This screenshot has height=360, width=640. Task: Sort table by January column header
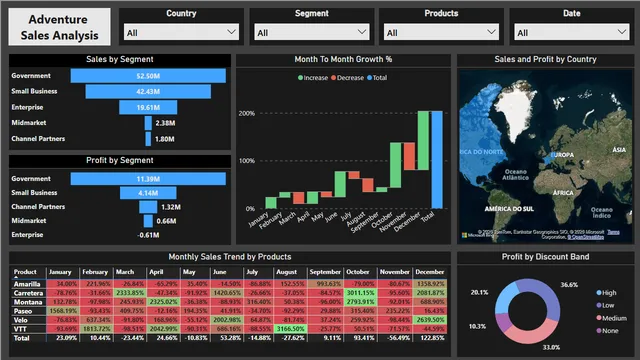click(60, 272)
